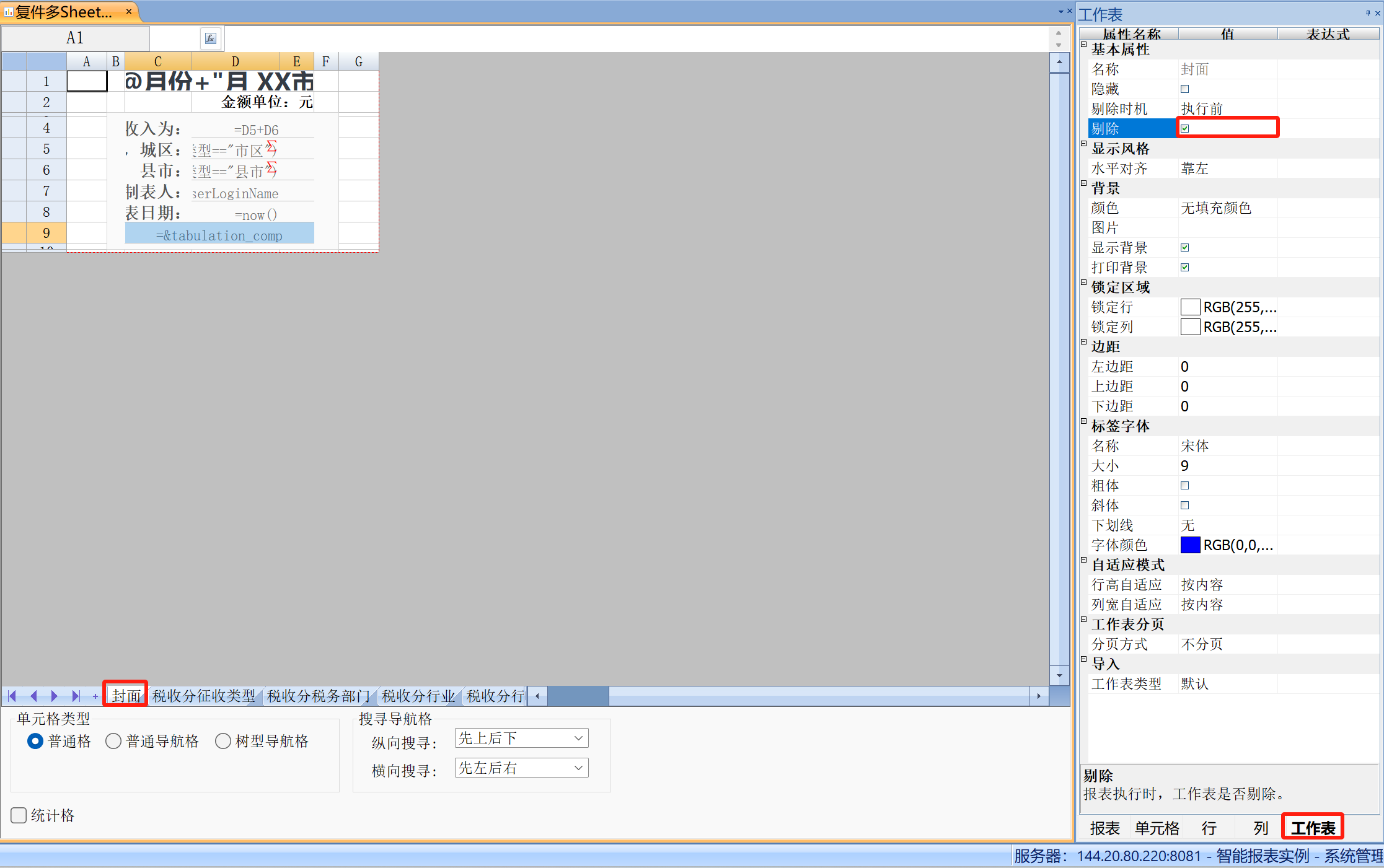Select 普通导航格 radio button
The height and width of the screenshot is (868, 1384).
(113, 741)
